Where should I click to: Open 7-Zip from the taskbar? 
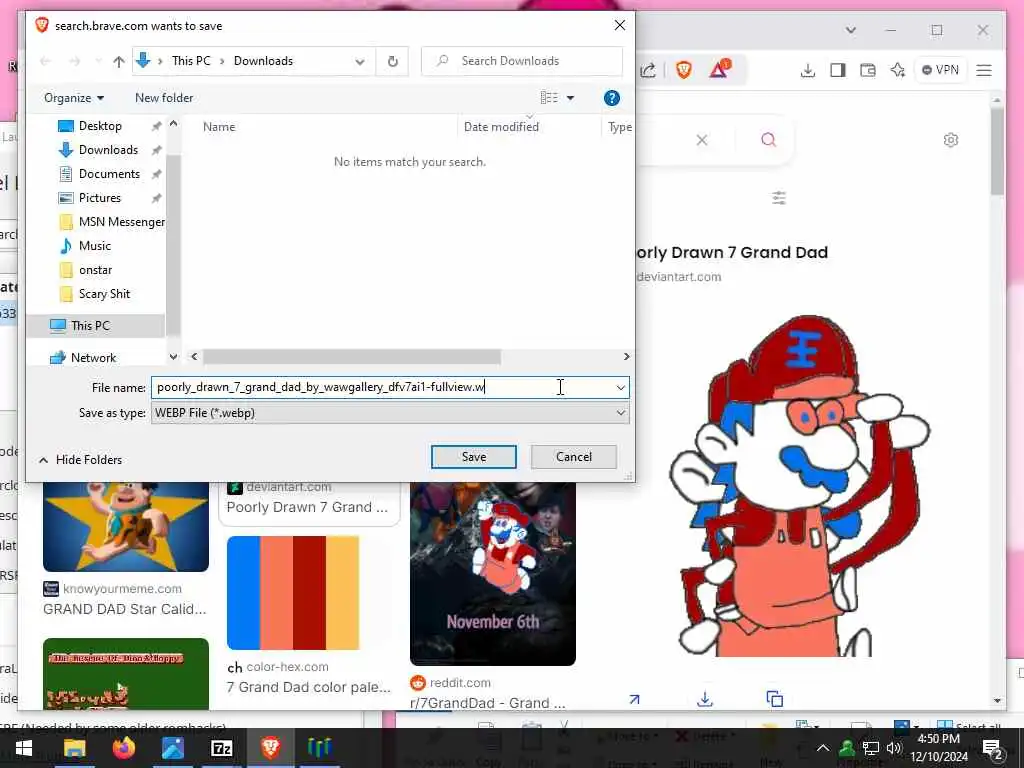click(x=221, y=748)
